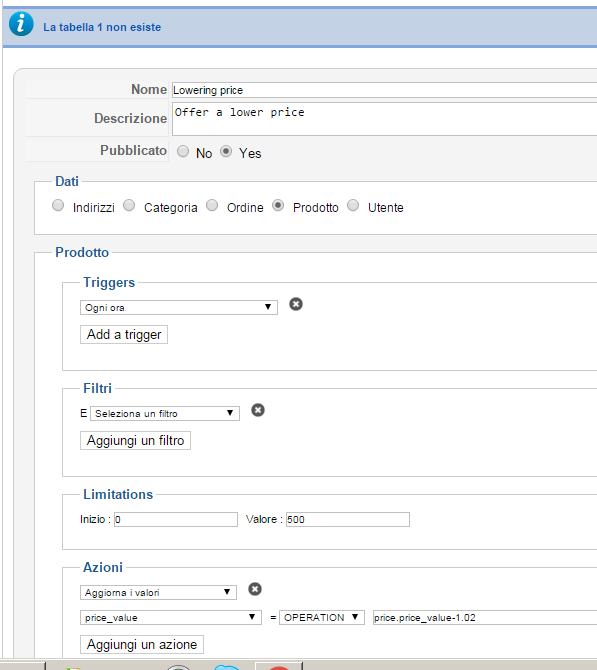Open the 'Seleziona un filtro' dropdown

coord(165,413)
